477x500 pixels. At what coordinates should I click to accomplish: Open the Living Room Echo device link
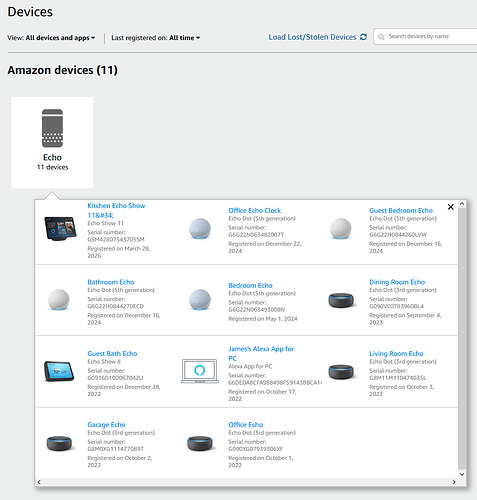click(x=396, y=353)
